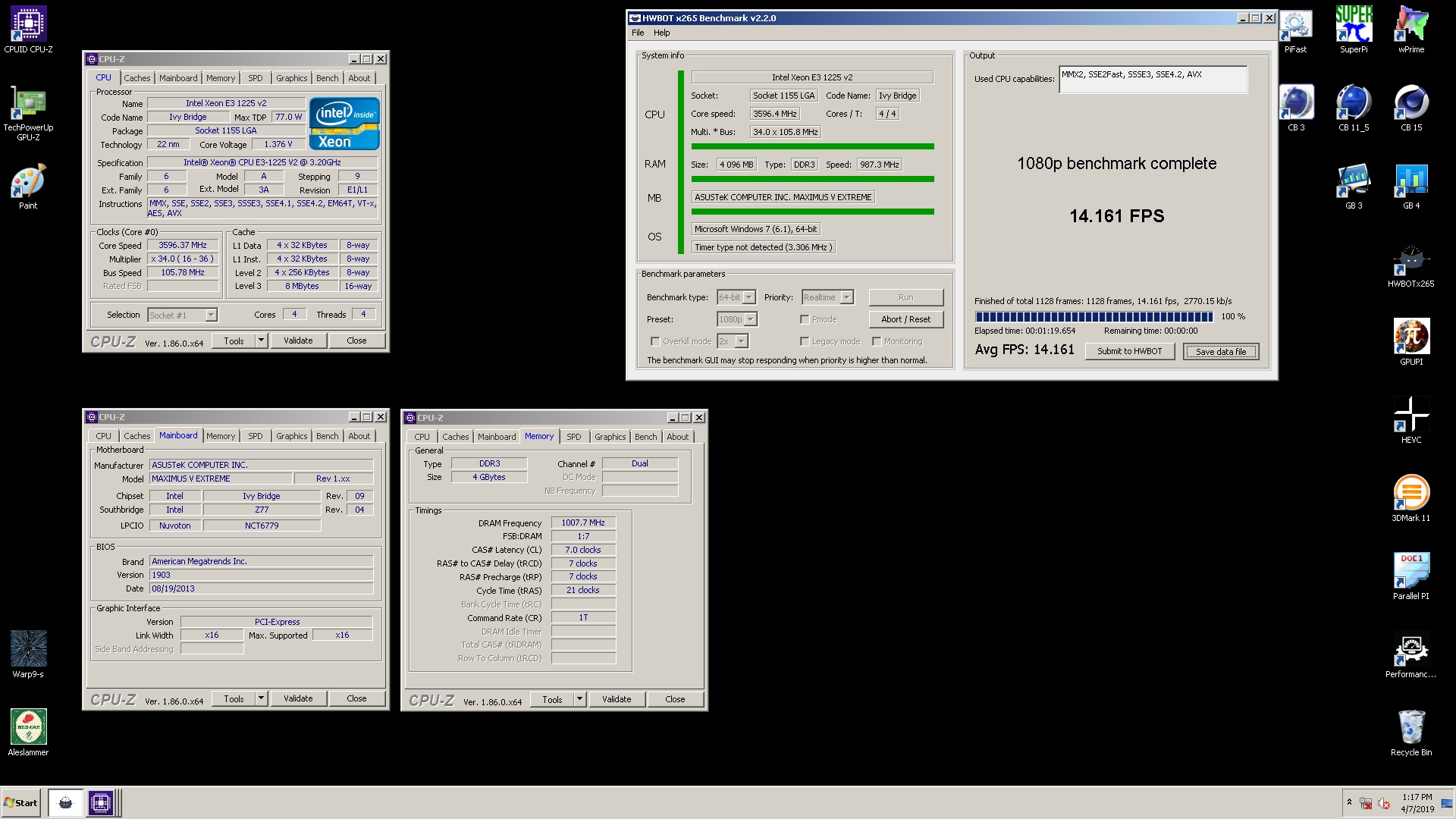This screenshot has height=819, width=1456.
Task: Toggle Overkill mode checkbox
Action: point(655,341)
